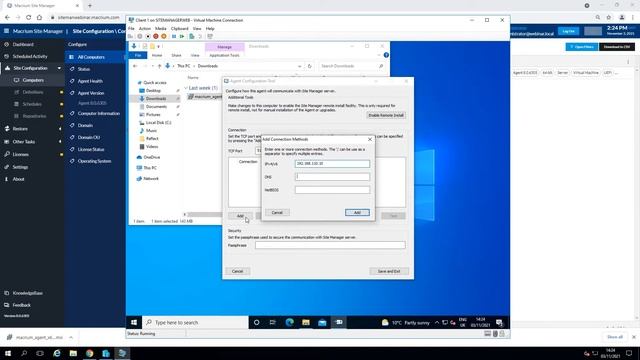
Task: Select Desktop in Explorer Quick access
Action: coord(153,91)
